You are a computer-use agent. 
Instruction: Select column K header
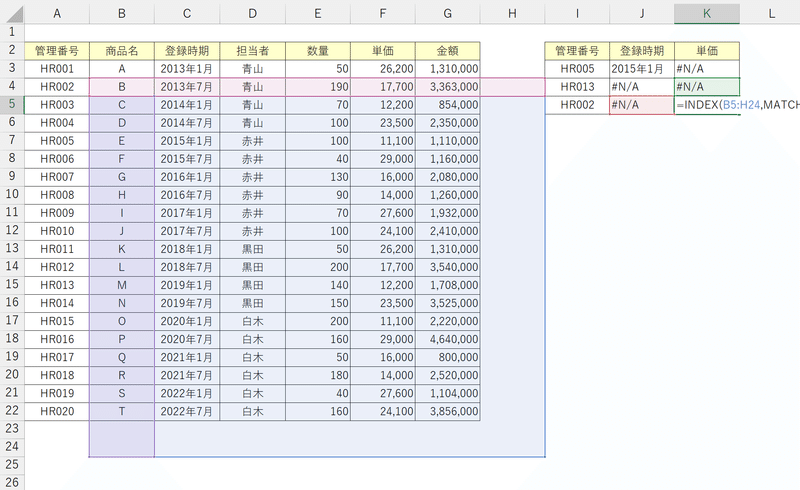pos(707,14)
